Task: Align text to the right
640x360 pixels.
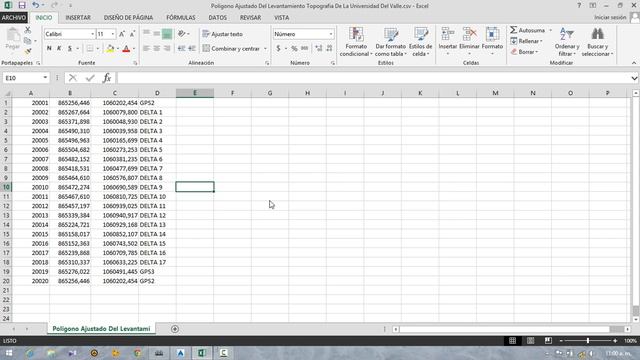Action: click(x=167, y=49)
